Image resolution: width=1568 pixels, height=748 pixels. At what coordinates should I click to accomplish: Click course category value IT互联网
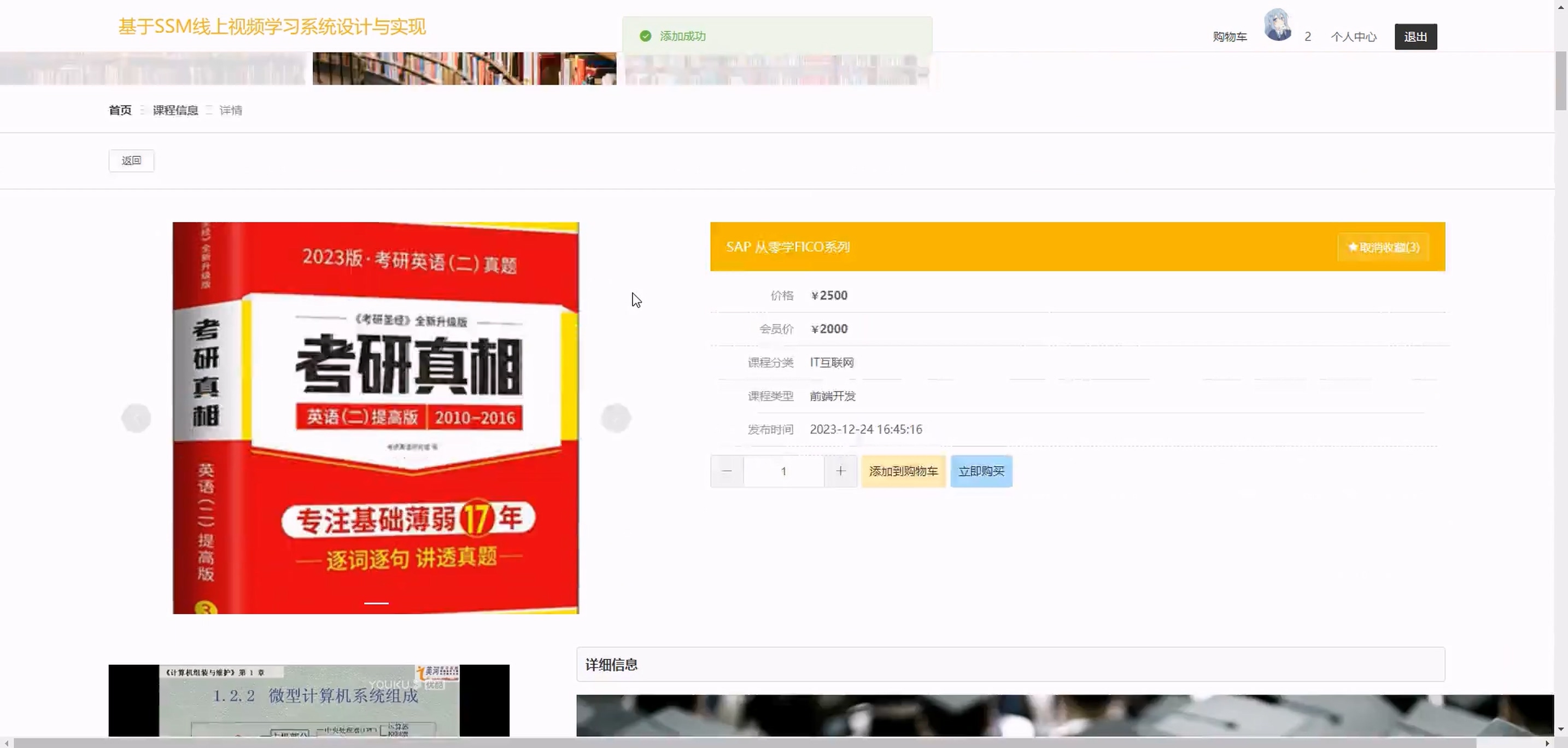[x=832, y=362]
